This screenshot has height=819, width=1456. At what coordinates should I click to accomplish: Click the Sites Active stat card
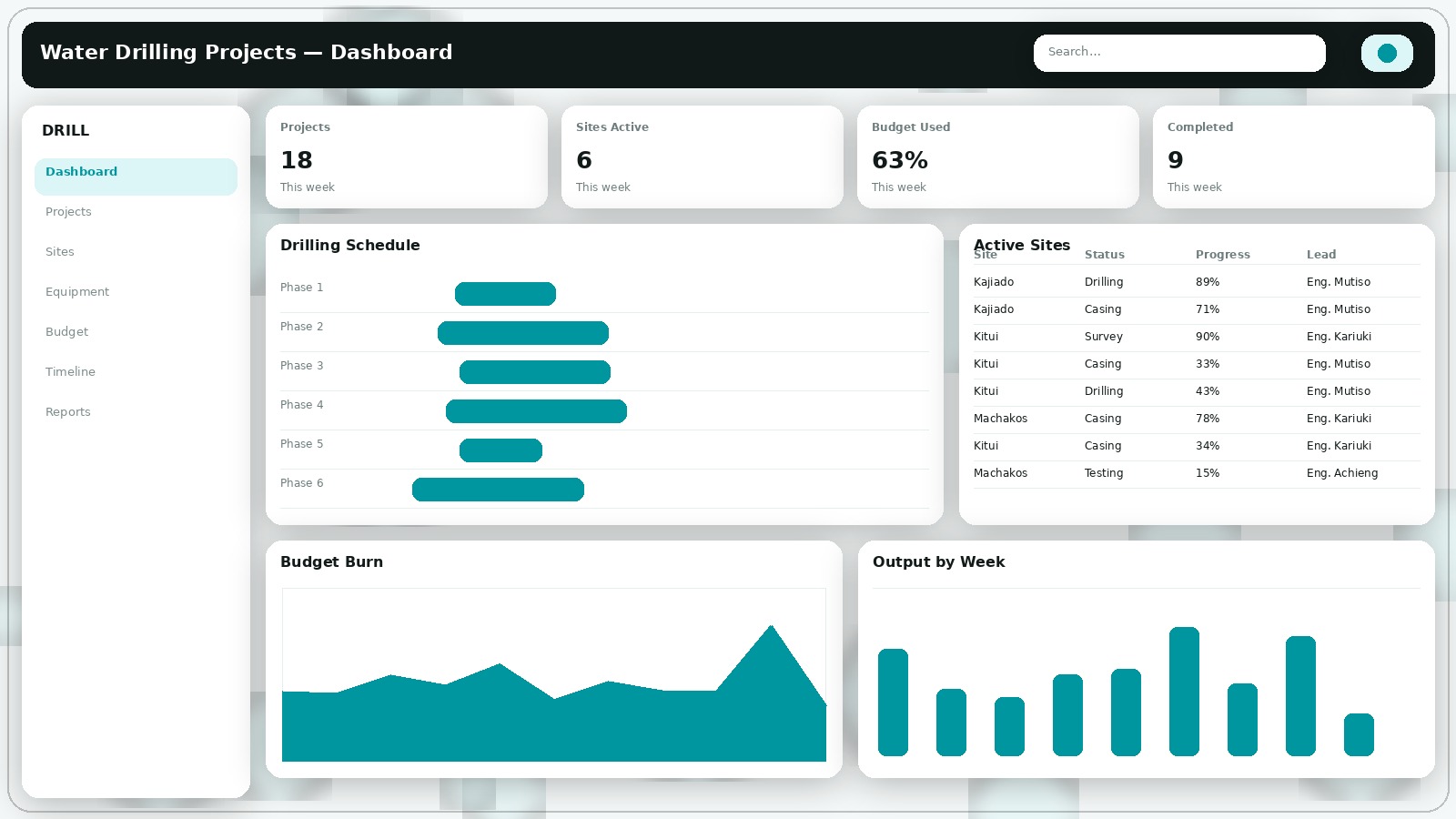(x=702, y=157)
